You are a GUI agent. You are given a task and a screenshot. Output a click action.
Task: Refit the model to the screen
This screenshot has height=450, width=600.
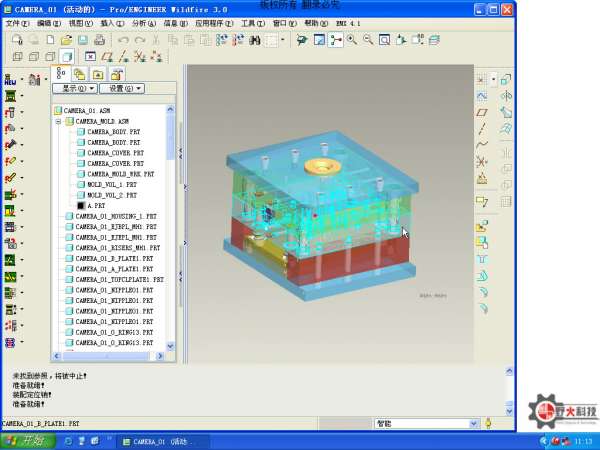point(385,40)
